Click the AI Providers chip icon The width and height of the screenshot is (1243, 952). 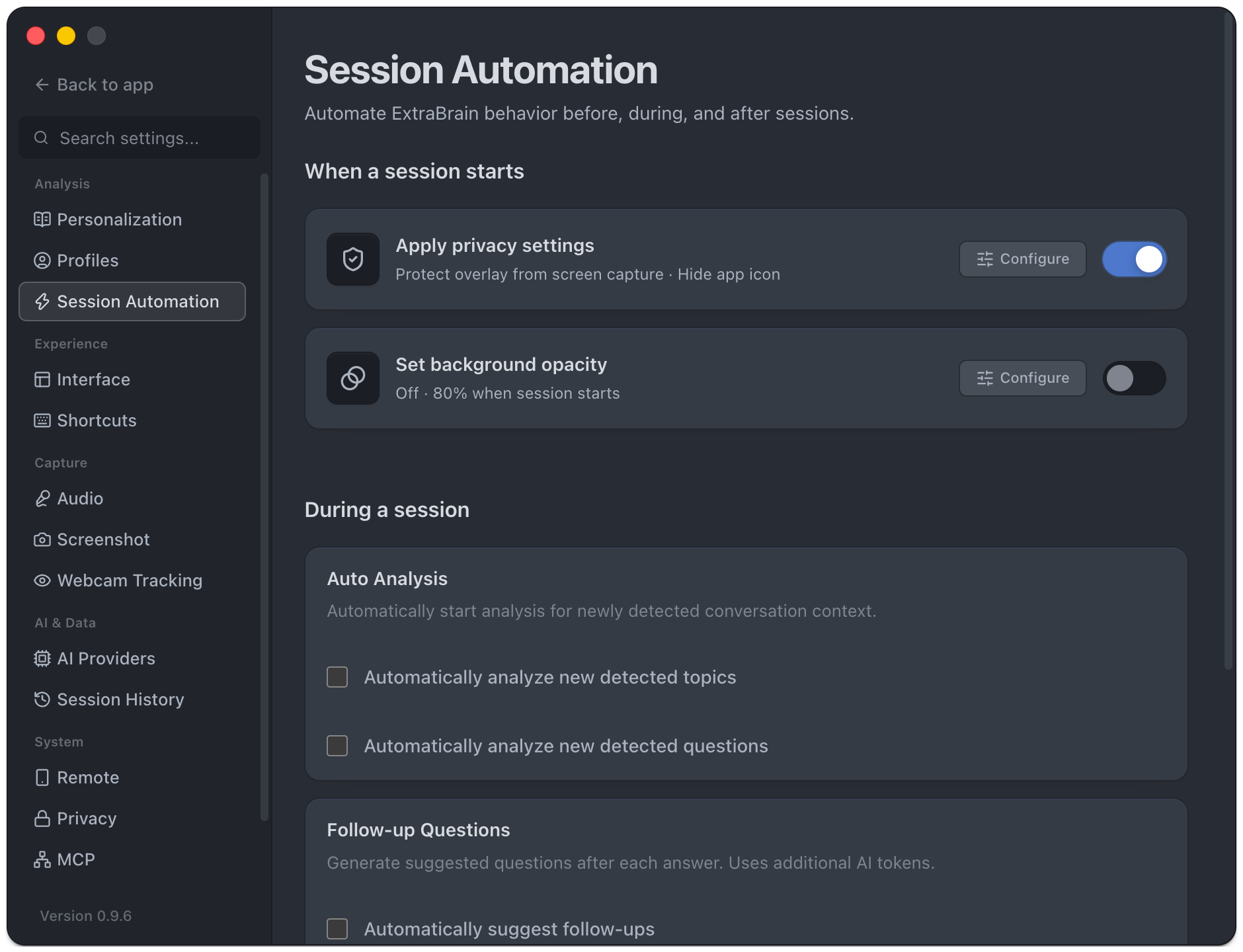point(42,658)
